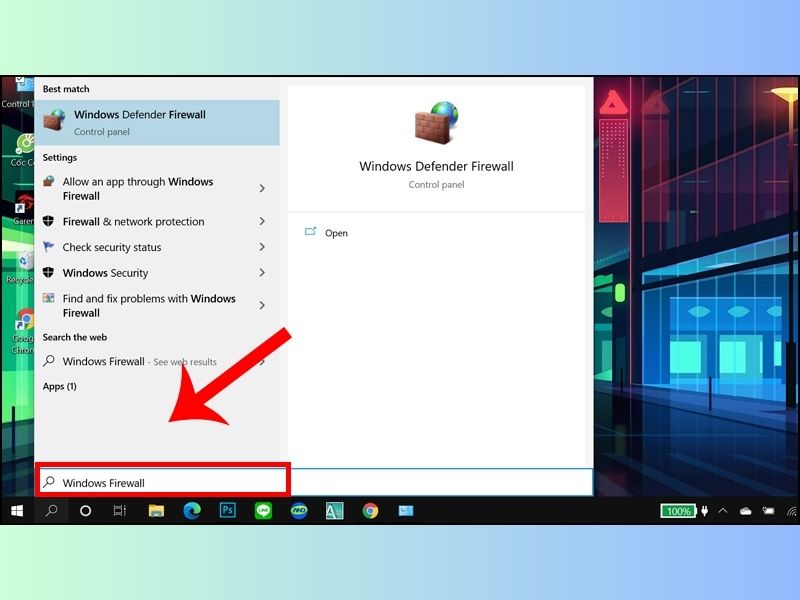Viewport: 800px width, 600px height.
Task: Click the power plug tray icon
Action: coord(705,511)
